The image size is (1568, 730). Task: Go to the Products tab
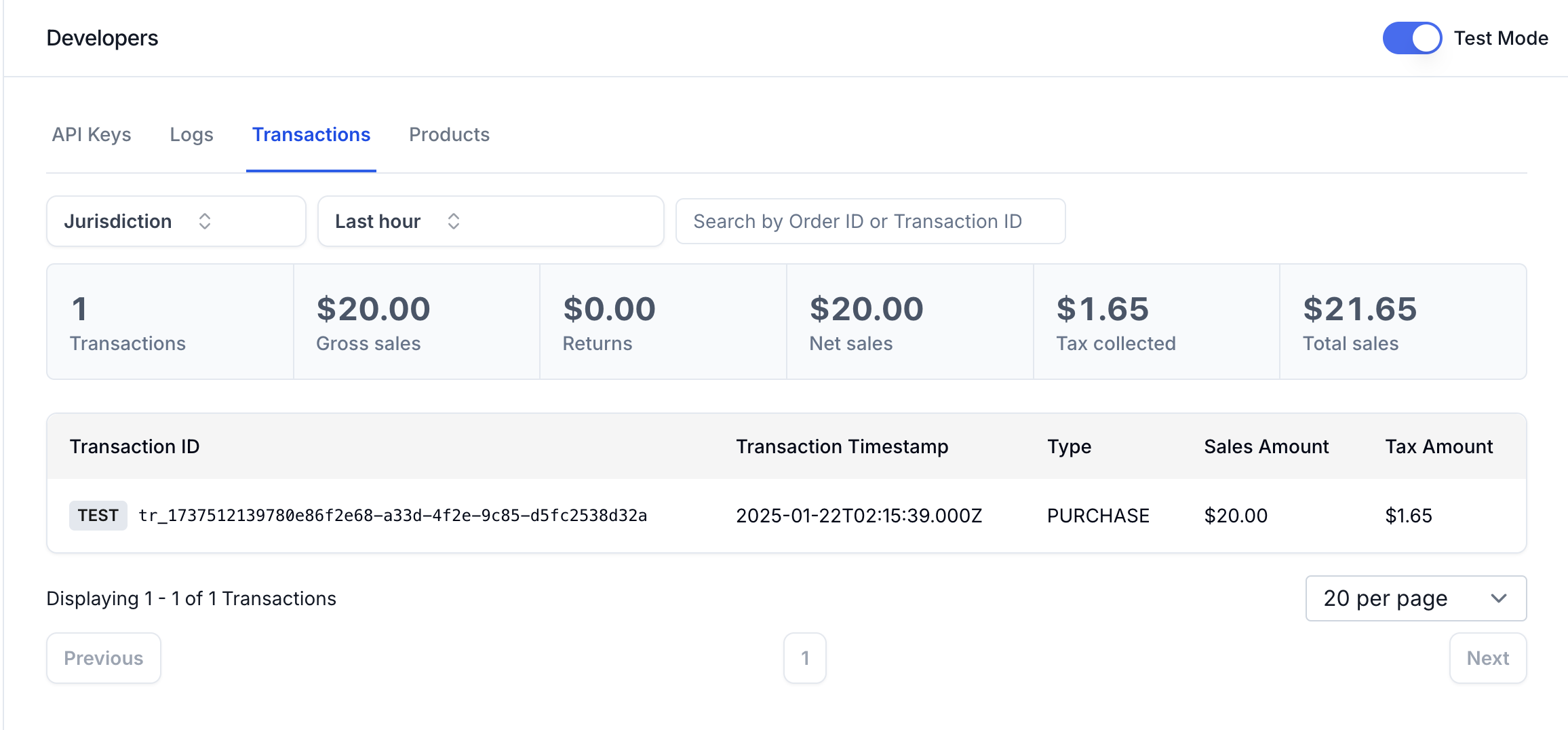[449, 134]
